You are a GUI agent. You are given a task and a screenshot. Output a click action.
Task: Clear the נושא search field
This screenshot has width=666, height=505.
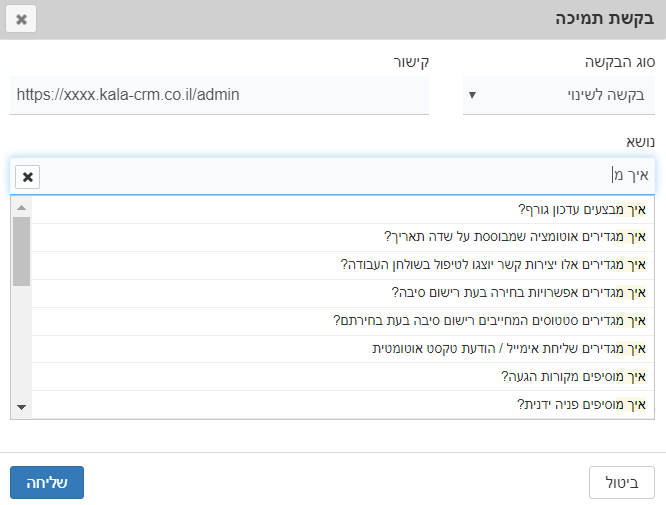tap(28, 177)
